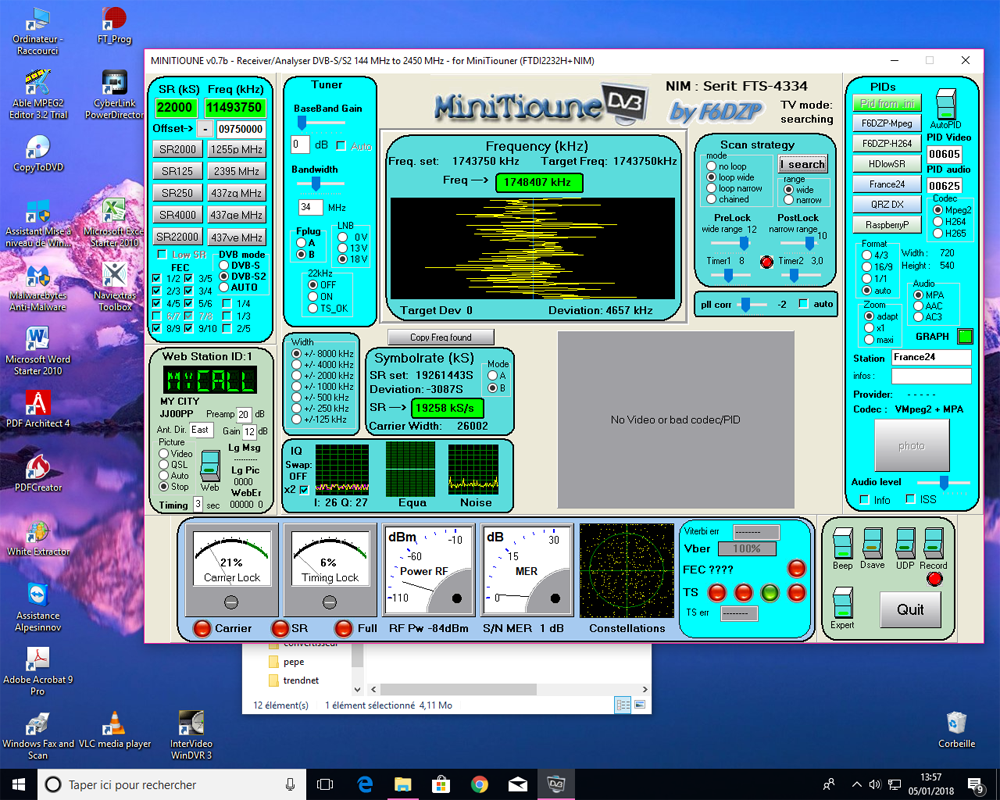Screen dimensions: 1000x800
Task: Choose +/- 4000 kHz width
Action: pos(297,365)
